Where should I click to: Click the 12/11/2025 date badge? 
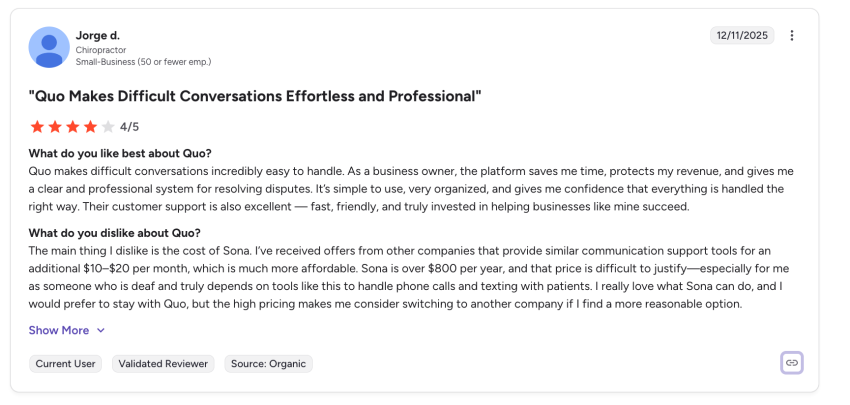tap(741, 36)
